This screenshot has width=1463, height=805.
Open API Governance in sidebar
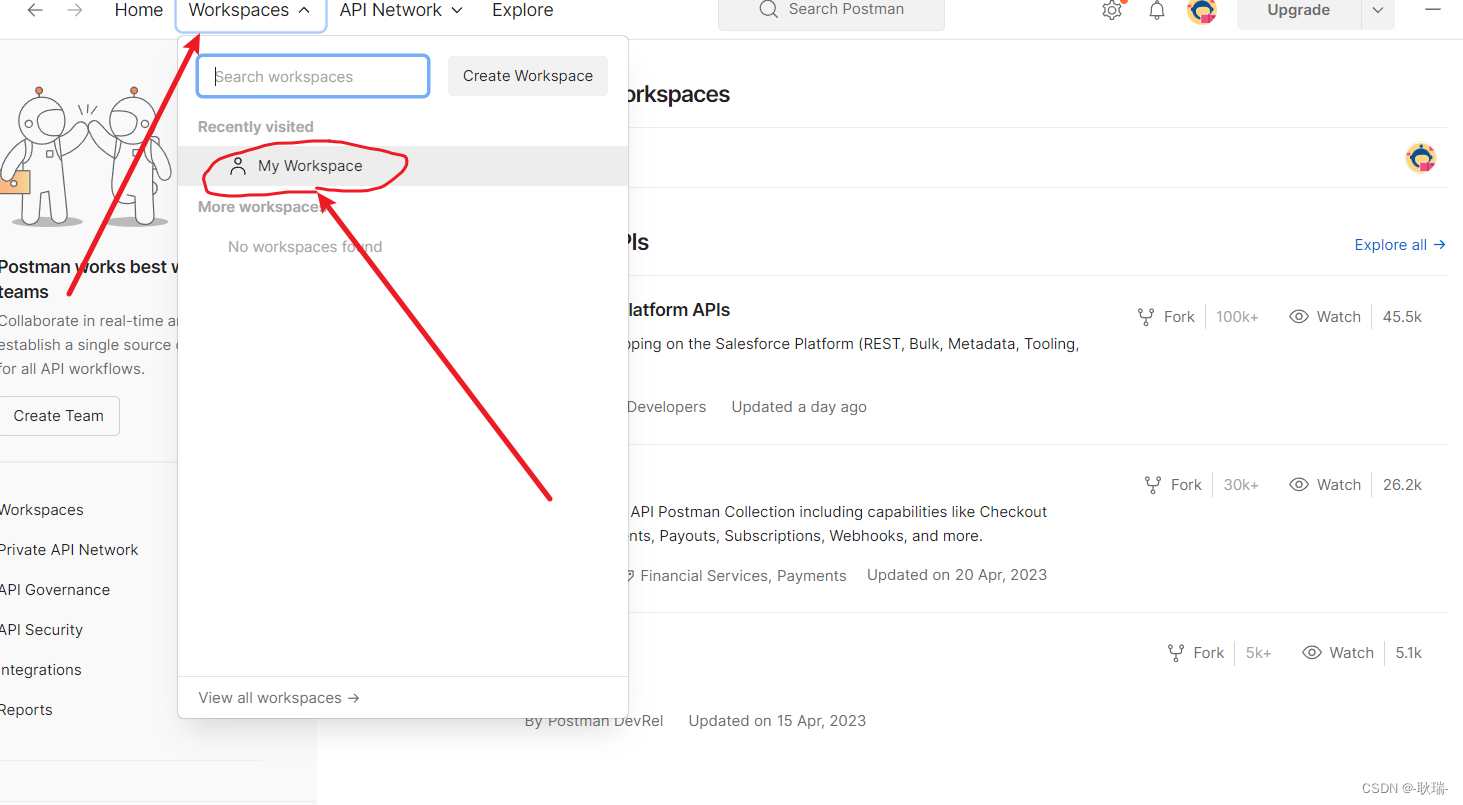click(x=55, y=590)
